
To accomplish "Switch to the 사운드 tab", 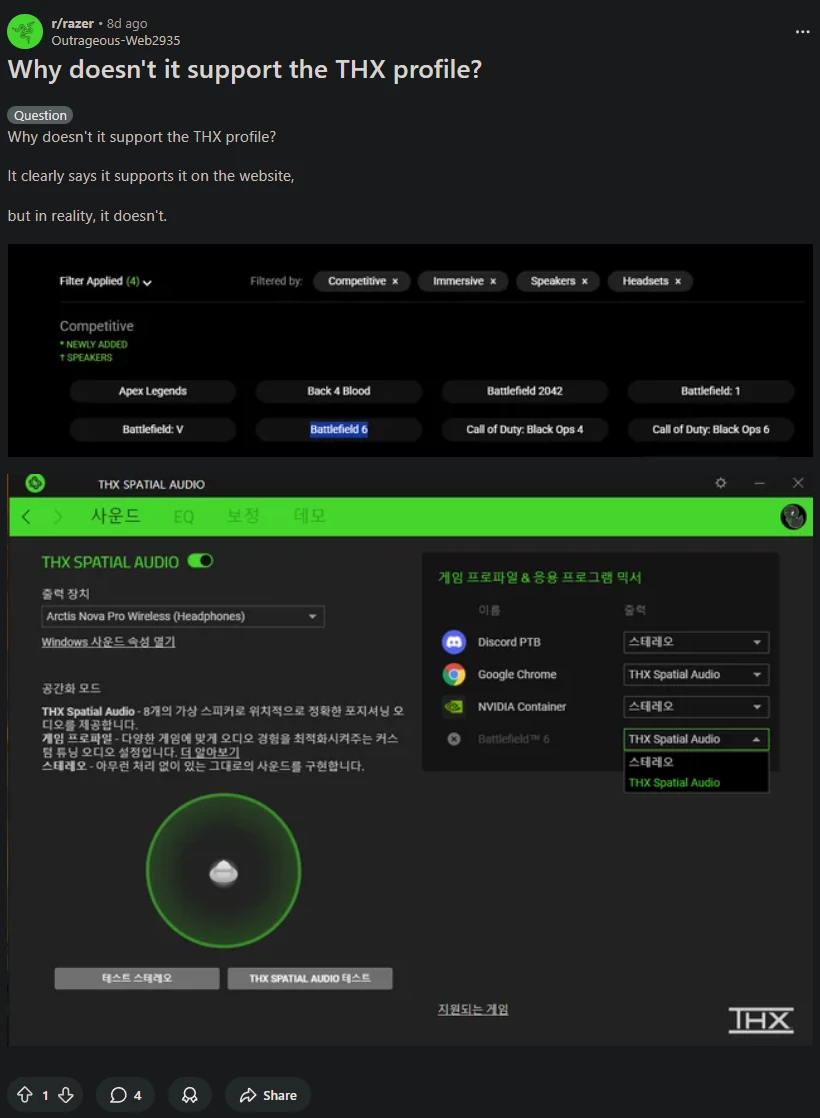I will (x=116, y=516).
